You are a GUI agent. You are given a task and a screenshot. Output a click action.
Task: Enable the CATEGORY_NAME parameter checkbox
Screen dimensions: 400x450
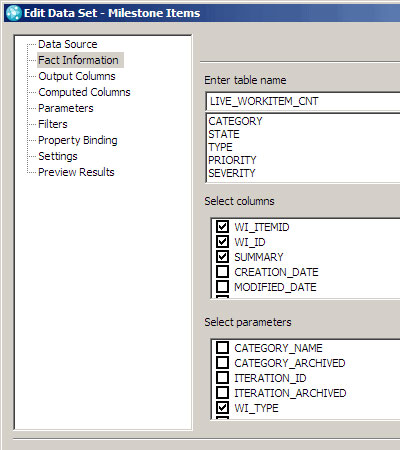click(x=222, y=347)
